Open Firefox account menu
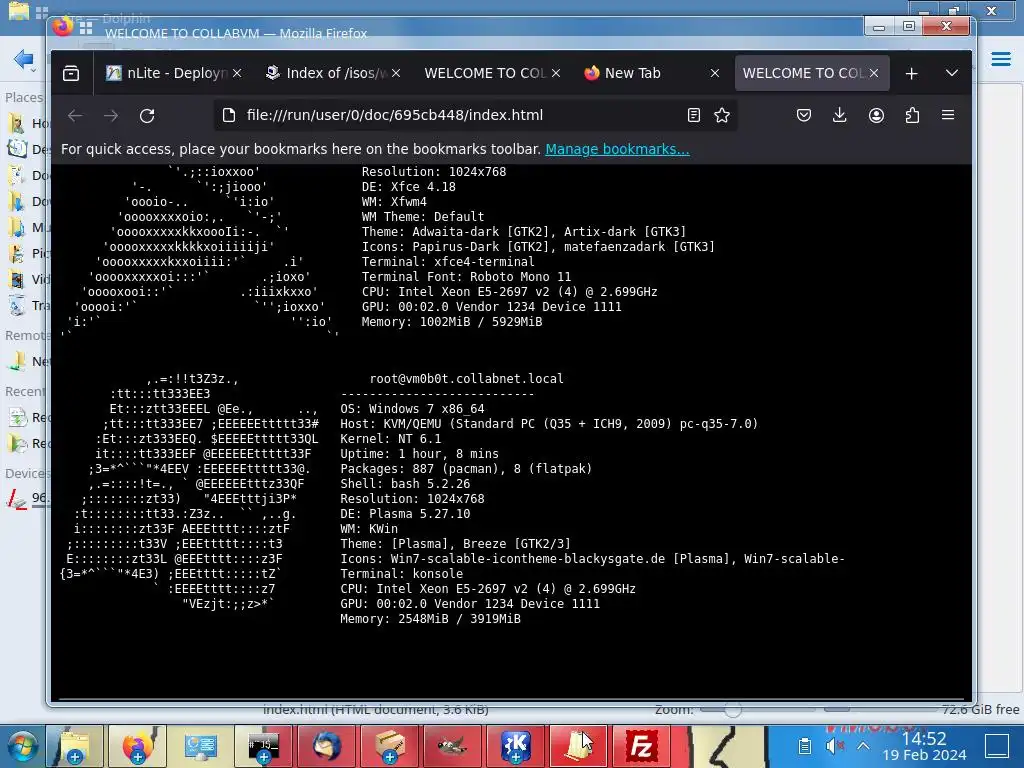Screen dimensions: 1024x768 click(876, 116)
